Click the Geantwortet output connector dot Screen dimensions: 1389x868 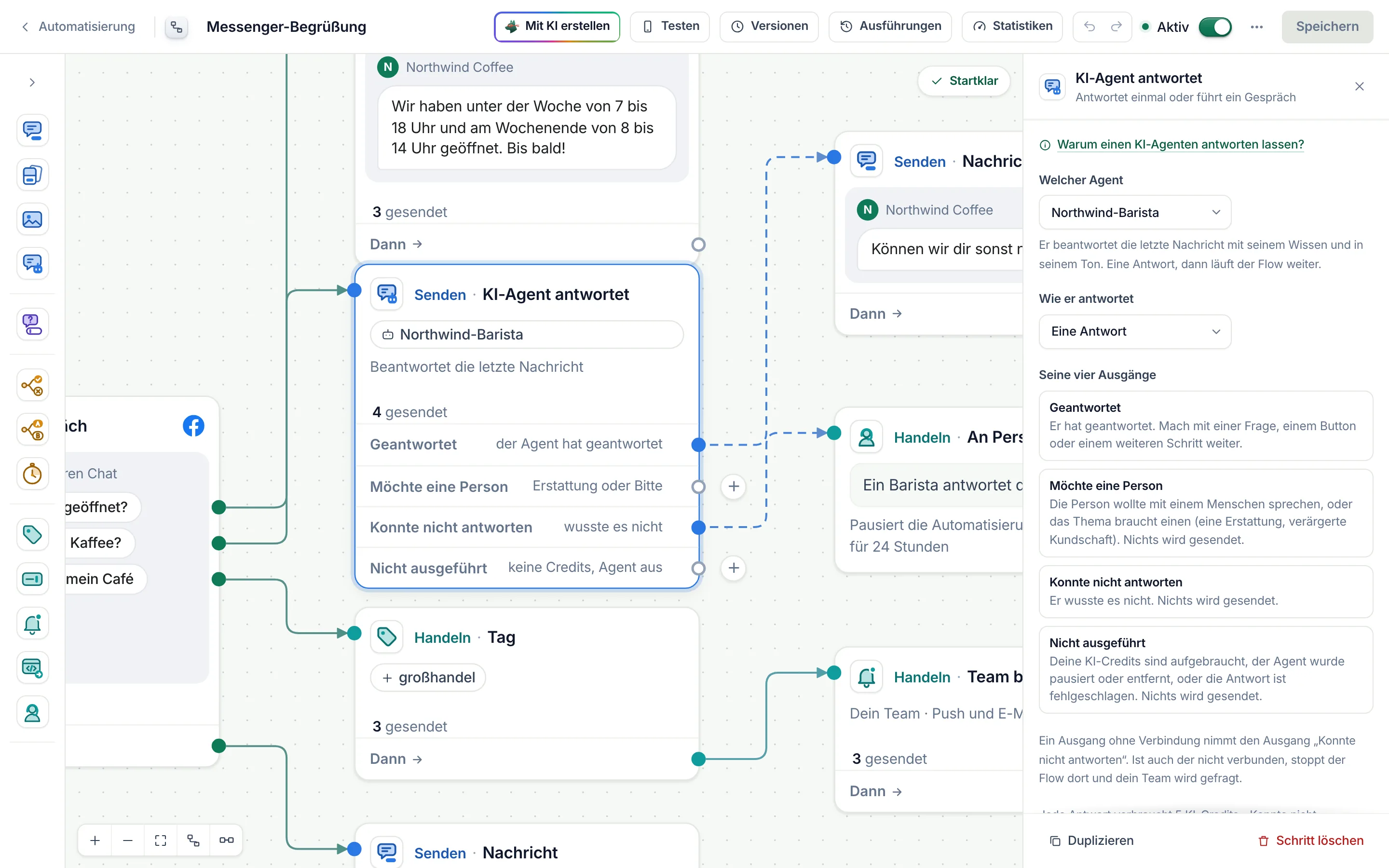698,445
